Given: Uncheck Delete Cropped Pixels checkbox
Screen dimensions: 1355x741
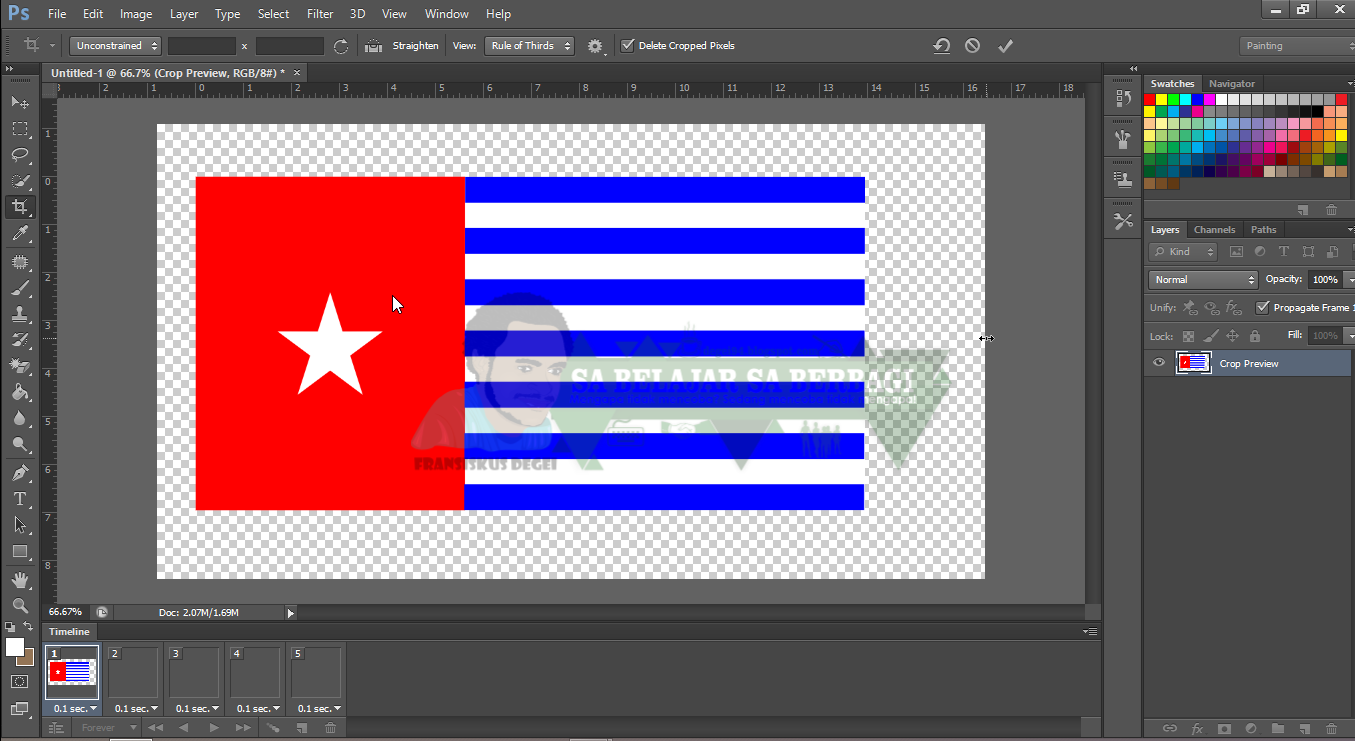Looking at the screenshot, I should (627, 45).
